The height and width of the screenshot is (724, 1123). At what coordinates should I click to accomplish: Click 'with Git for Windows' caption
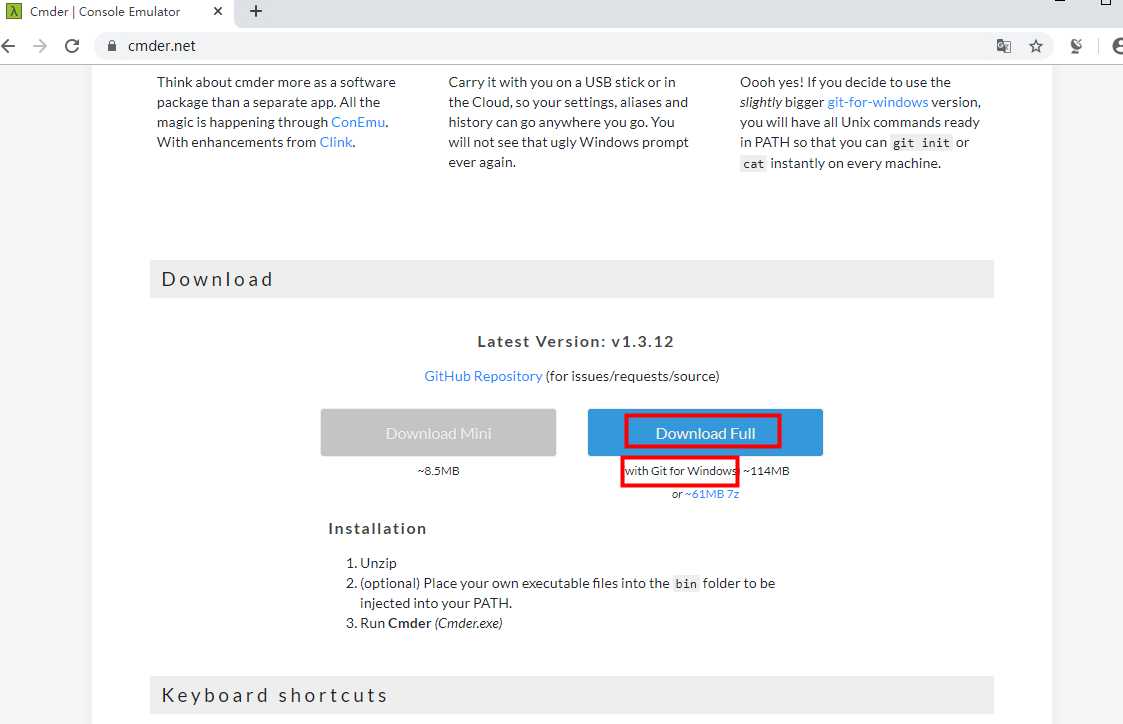coord(680,471)
